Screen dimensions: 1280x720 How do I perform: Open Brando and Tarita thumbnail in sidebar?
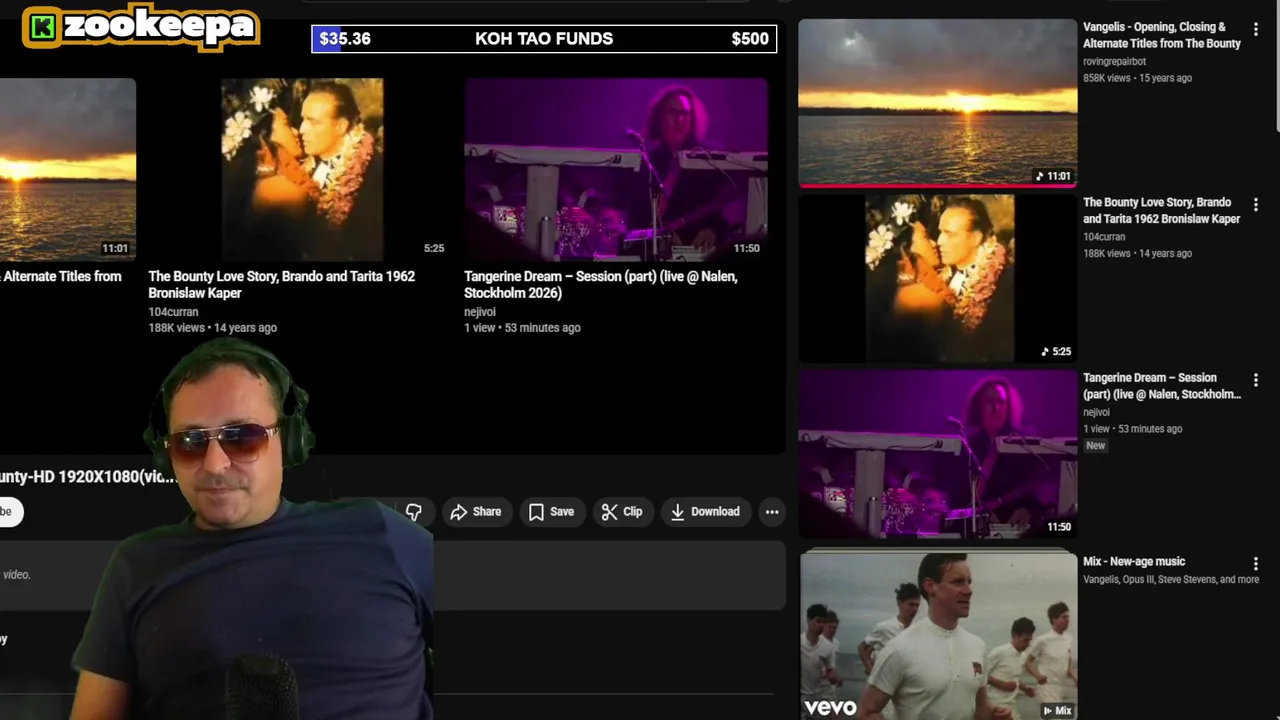(938, 278)
